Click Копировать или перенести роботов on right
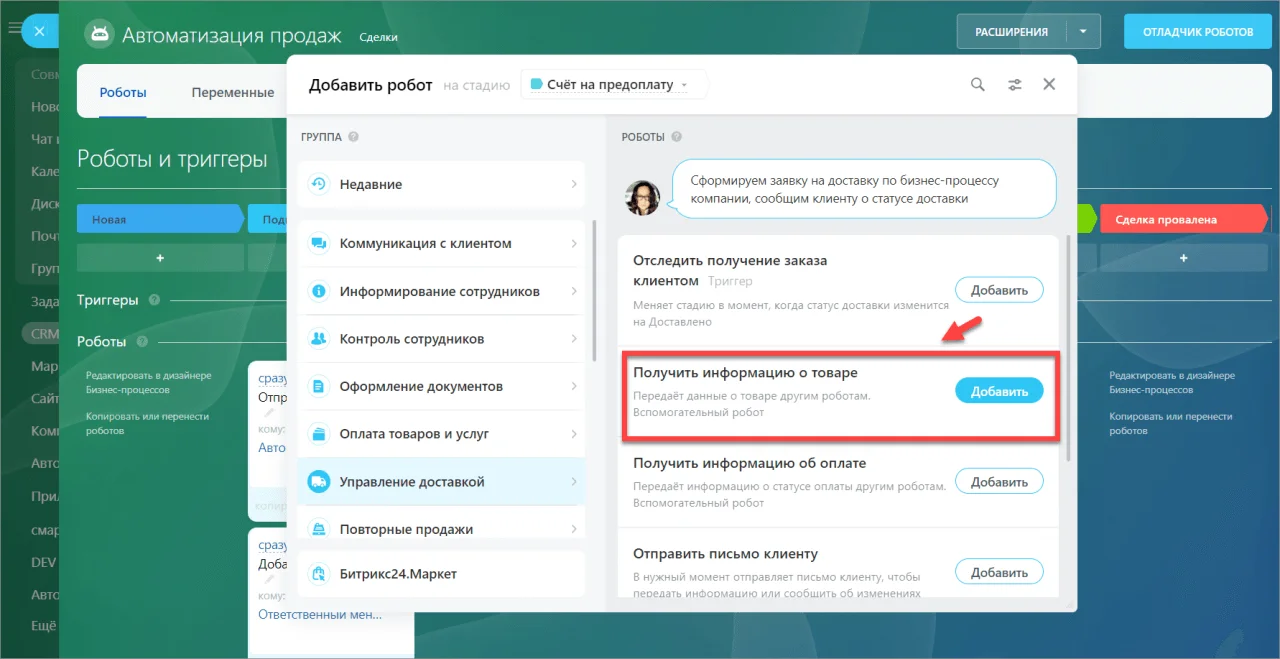The height and width of the screenshot is (659, 1280). 1171,423
